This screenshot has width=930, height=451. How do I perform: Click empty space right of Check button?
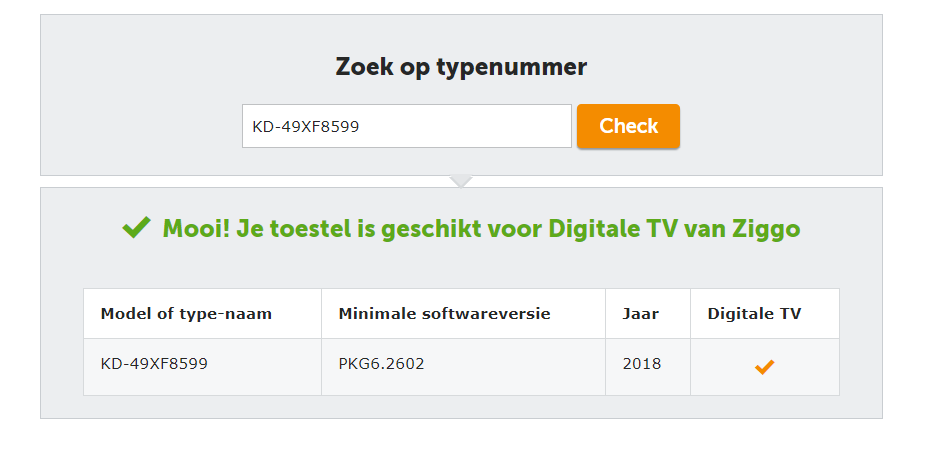coord(780,126)
